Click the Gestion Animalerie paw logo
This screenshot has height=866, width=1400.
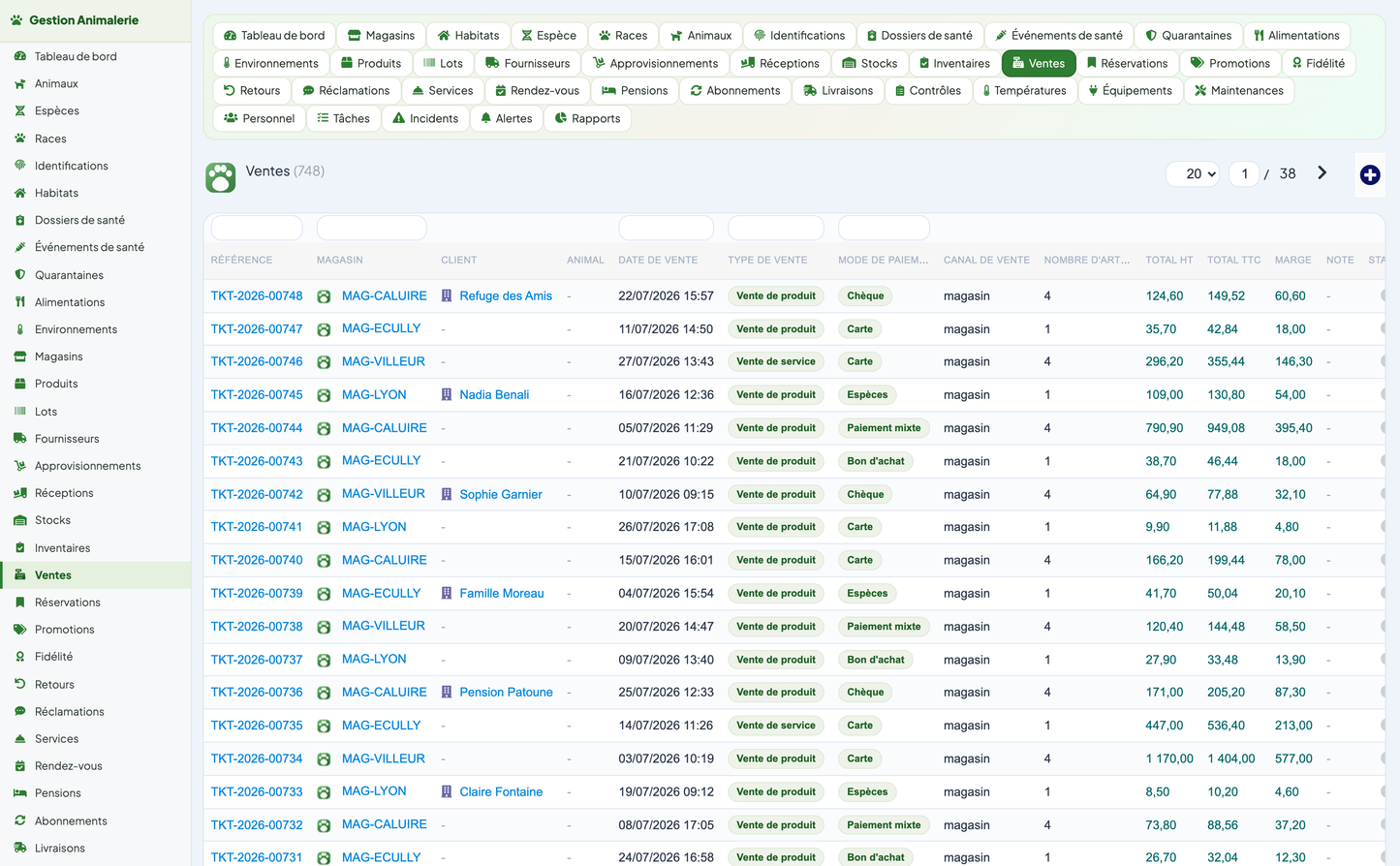pos(16,19)
